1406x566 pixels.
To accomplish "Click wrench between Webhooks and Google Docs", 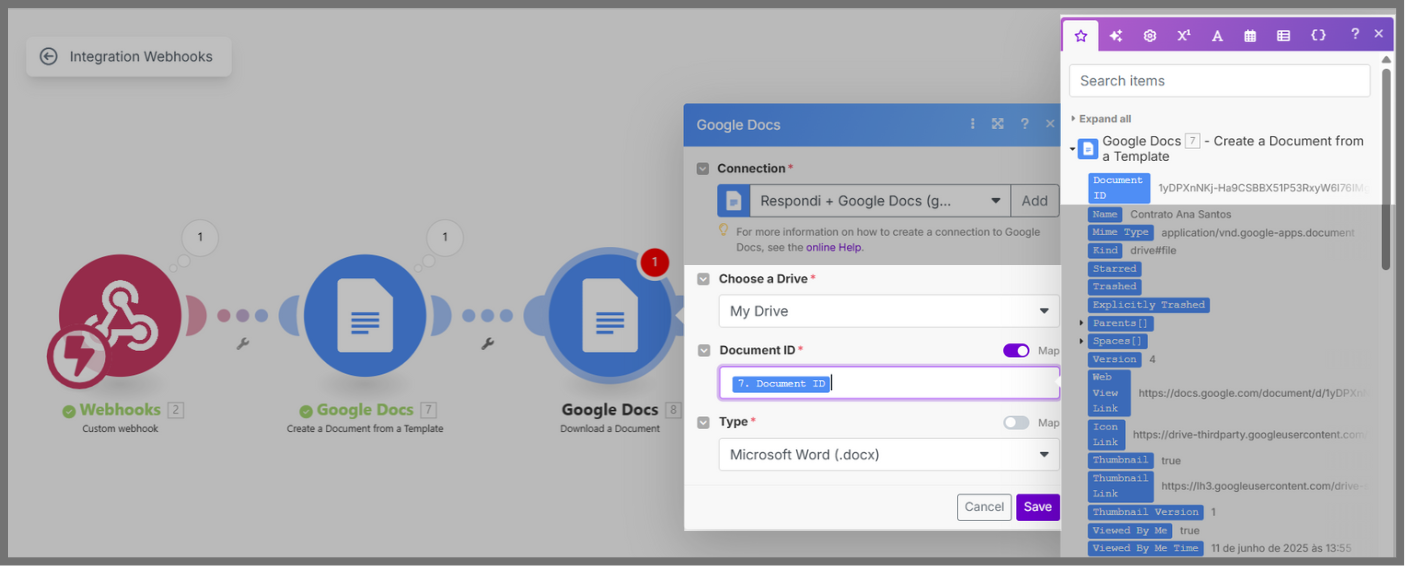I will pyautogui.click(x=242, y=344).
